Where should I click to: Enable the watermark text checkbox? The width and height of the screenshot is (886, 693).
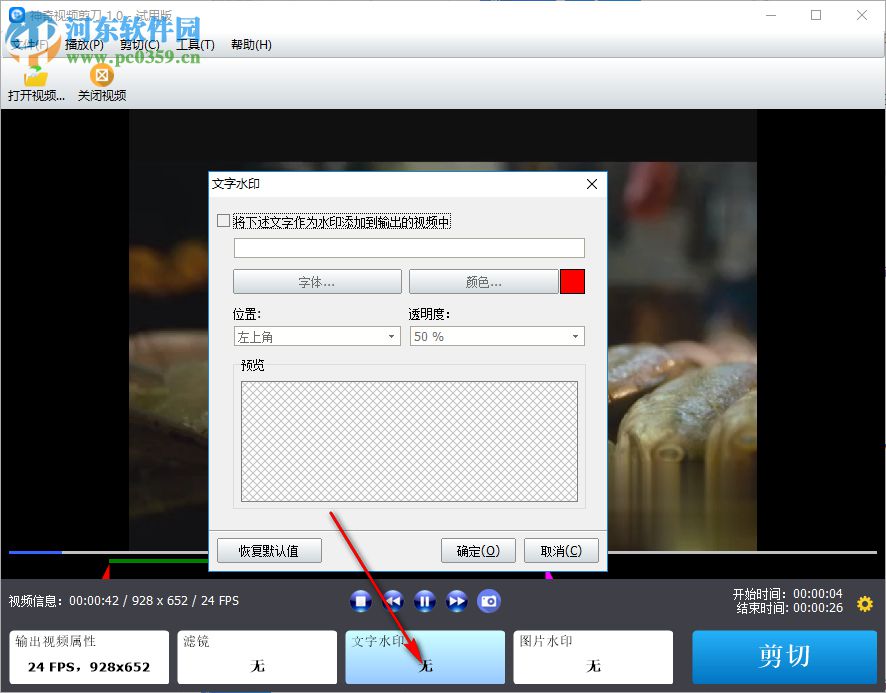pyautogui.click(x=224, y=220)
